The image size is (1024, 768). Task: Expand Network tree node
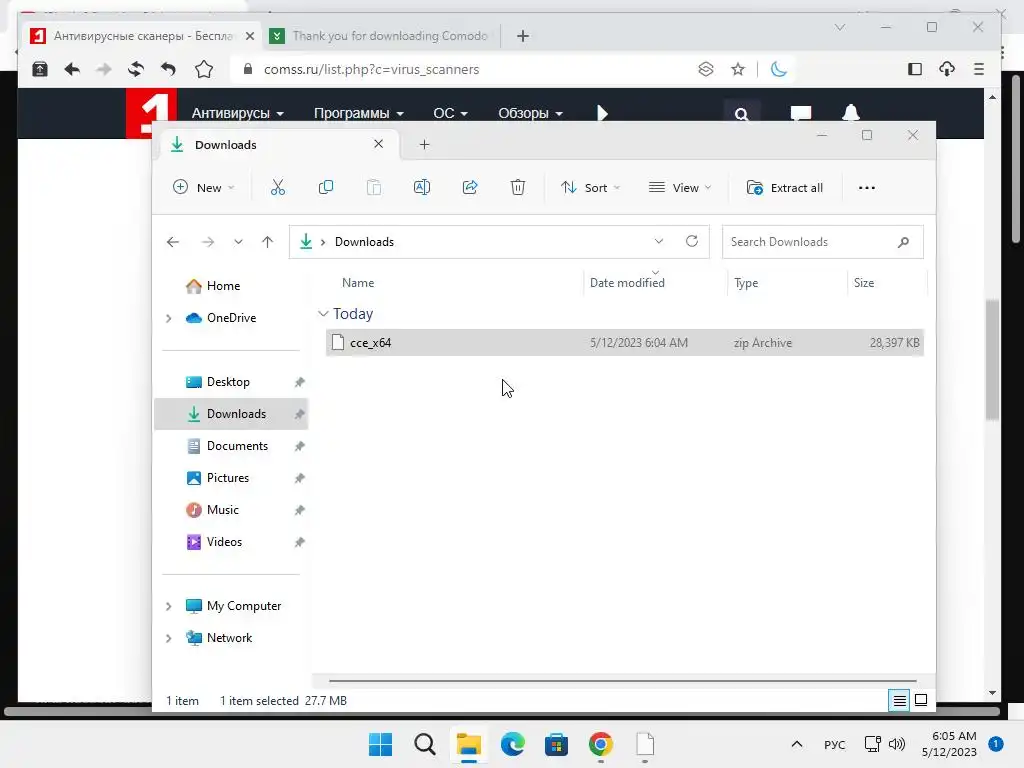click(168, 638)
